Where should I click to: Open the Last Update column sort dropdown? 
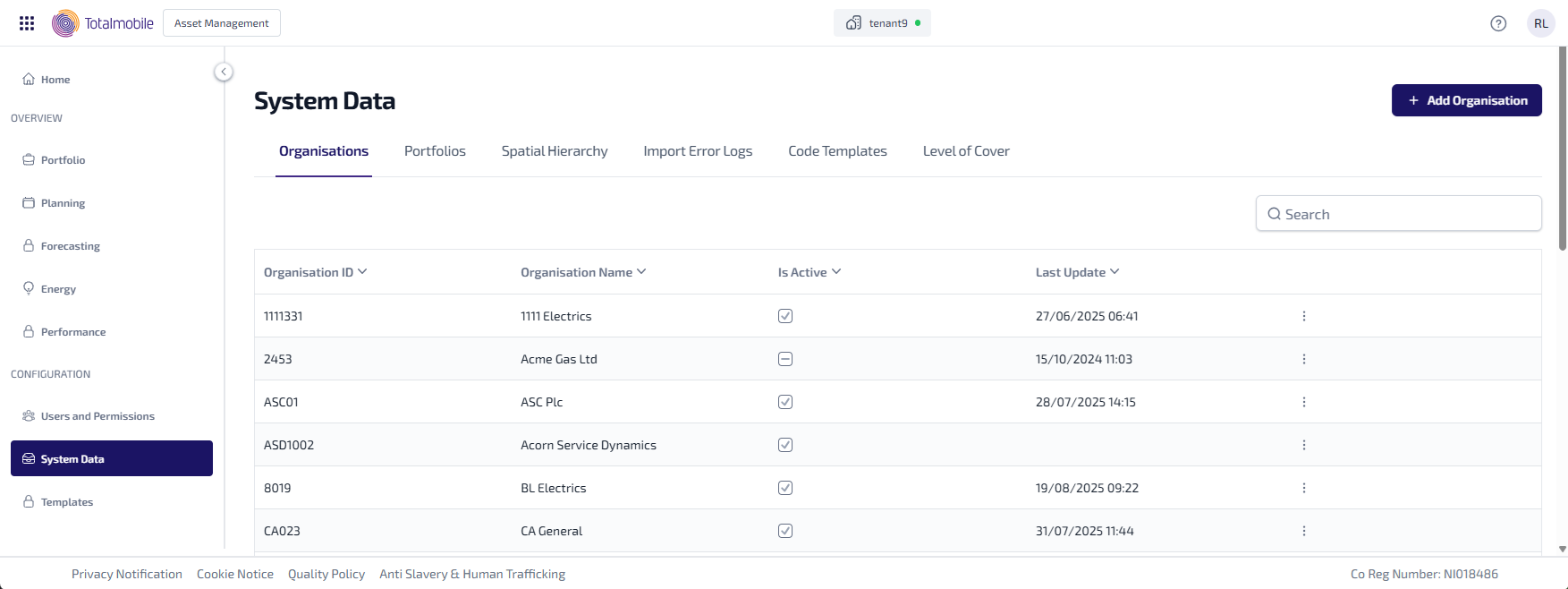click(x=1115, y=272)
